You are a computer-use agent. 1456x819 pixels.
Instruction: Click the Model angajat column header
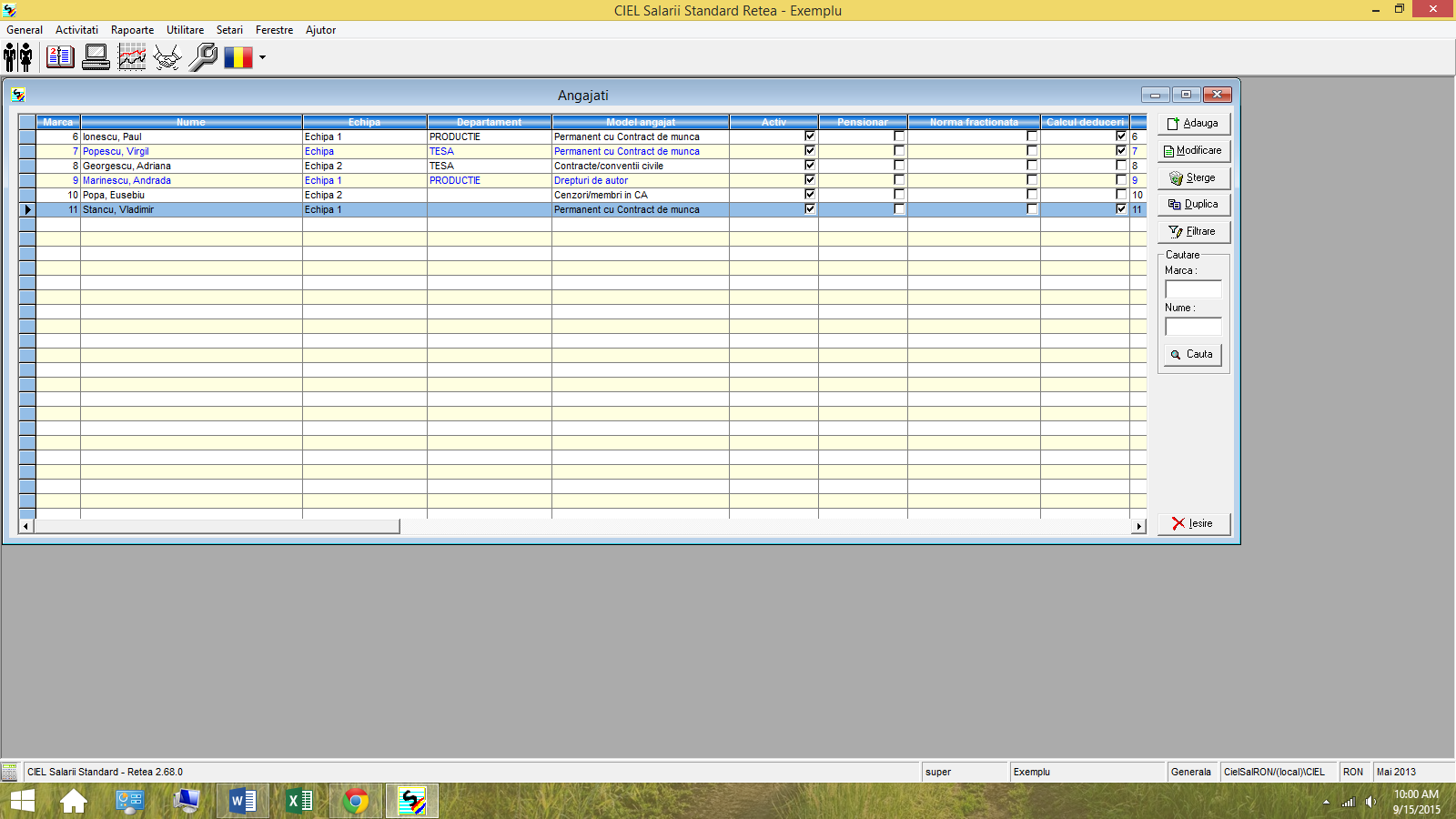click(641, 122)
